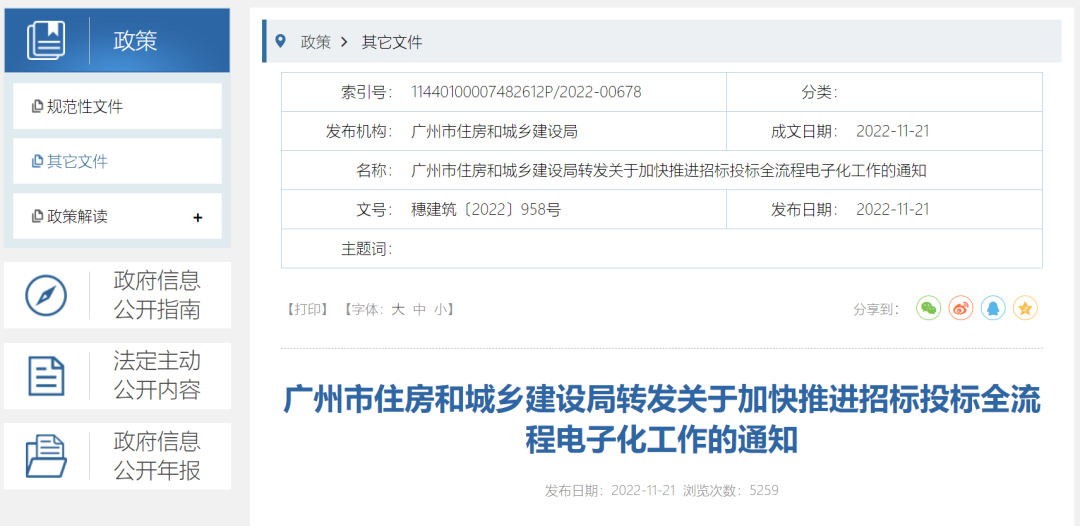This screenshot has width=1080, height=526.
Task: Click the document icon beside 法定主动公开内容
Action: point(46,376)
